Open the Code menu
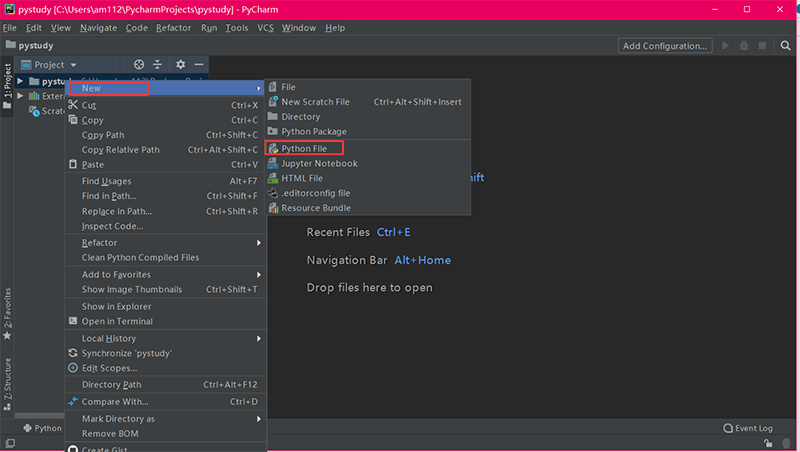 point(137,28)
